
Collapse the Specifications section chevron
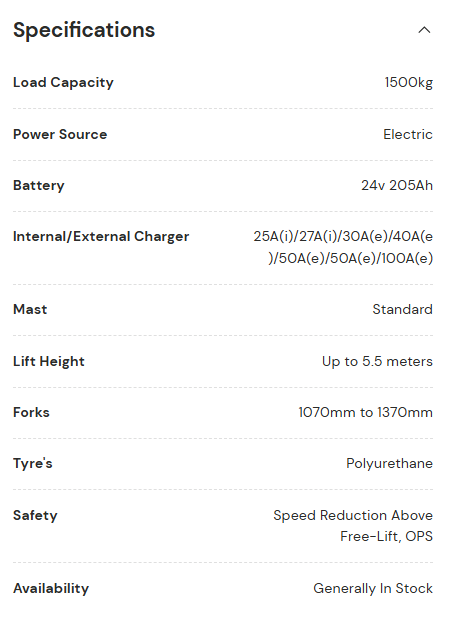(x=424, y=30)
